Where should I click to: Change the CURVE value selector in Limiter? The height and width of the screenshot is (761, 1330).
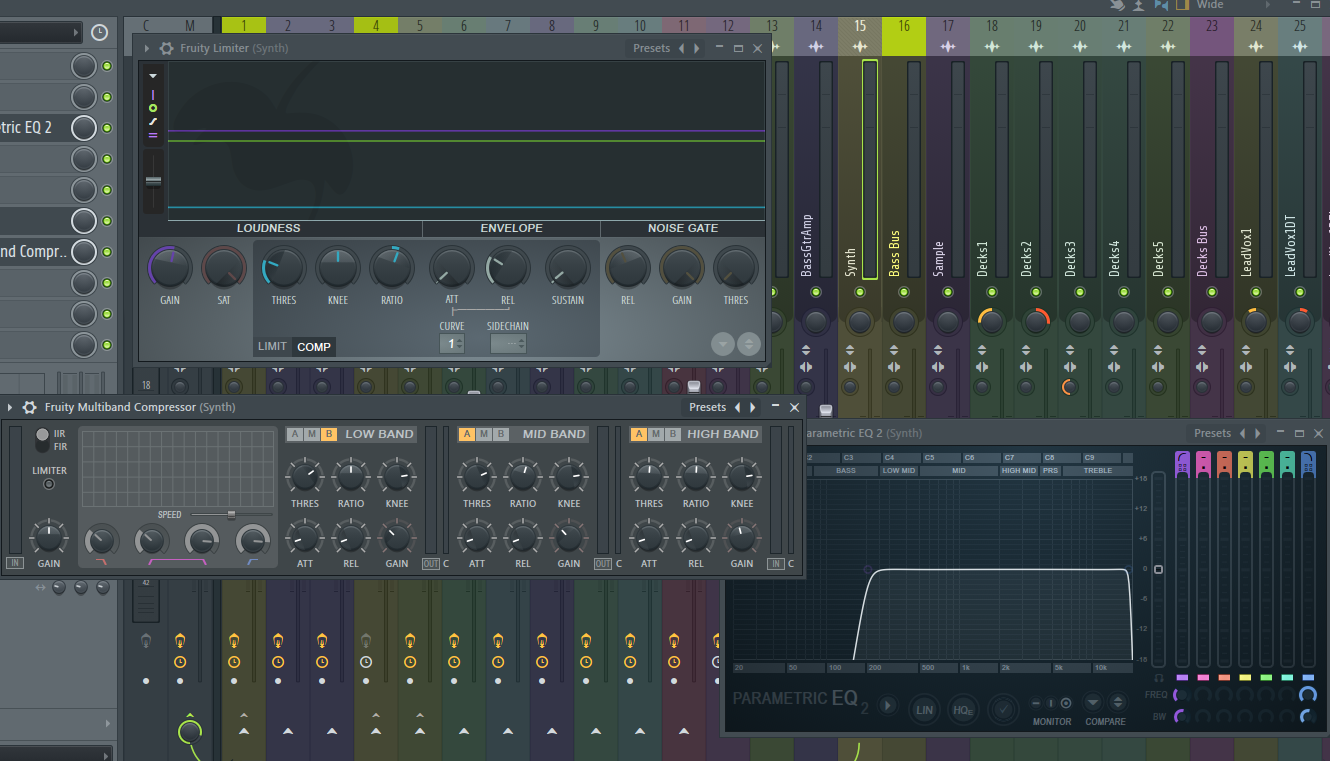pos(452,344)
